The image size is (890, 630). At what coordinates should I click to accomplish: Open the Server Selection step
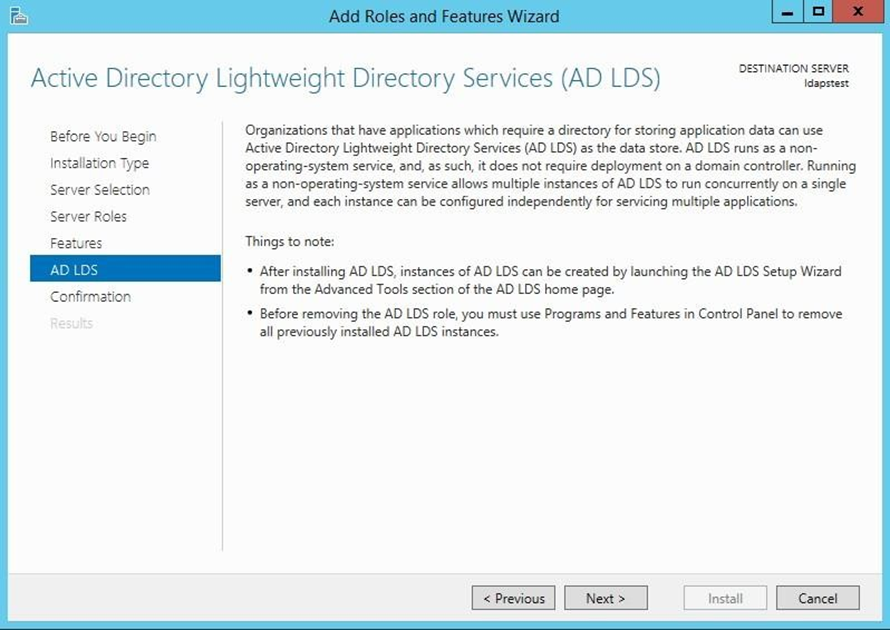point(100,190)
